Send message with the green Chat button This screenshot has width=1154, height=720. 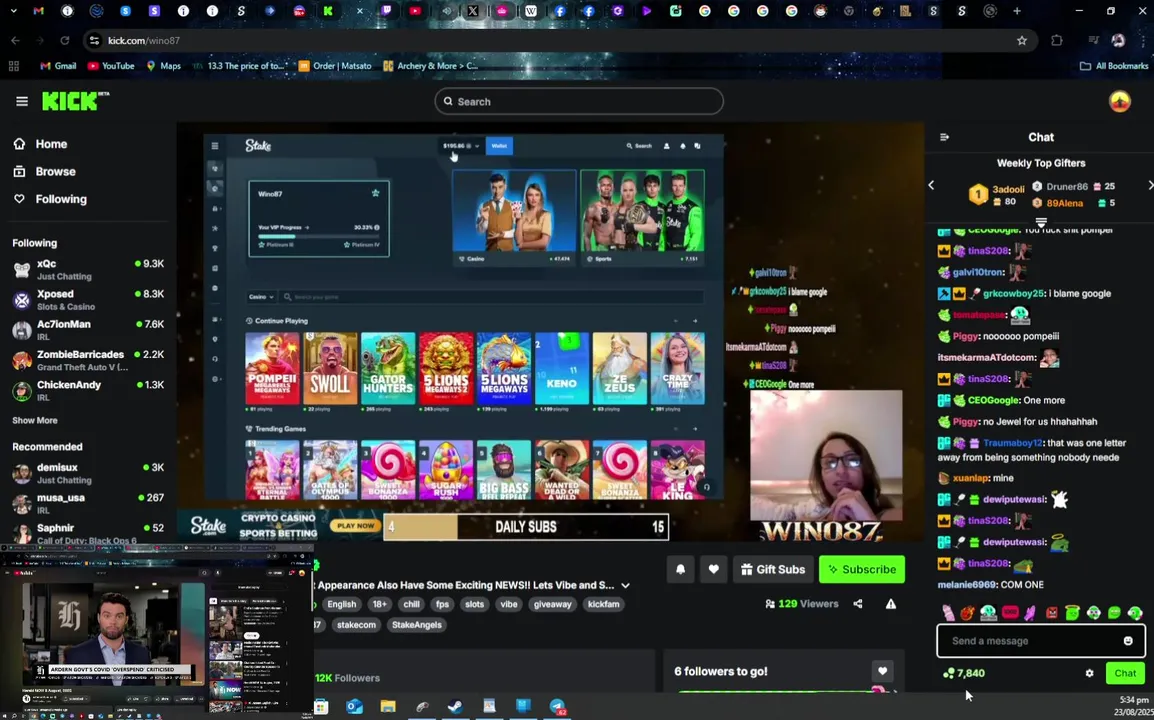[1125, 673]
